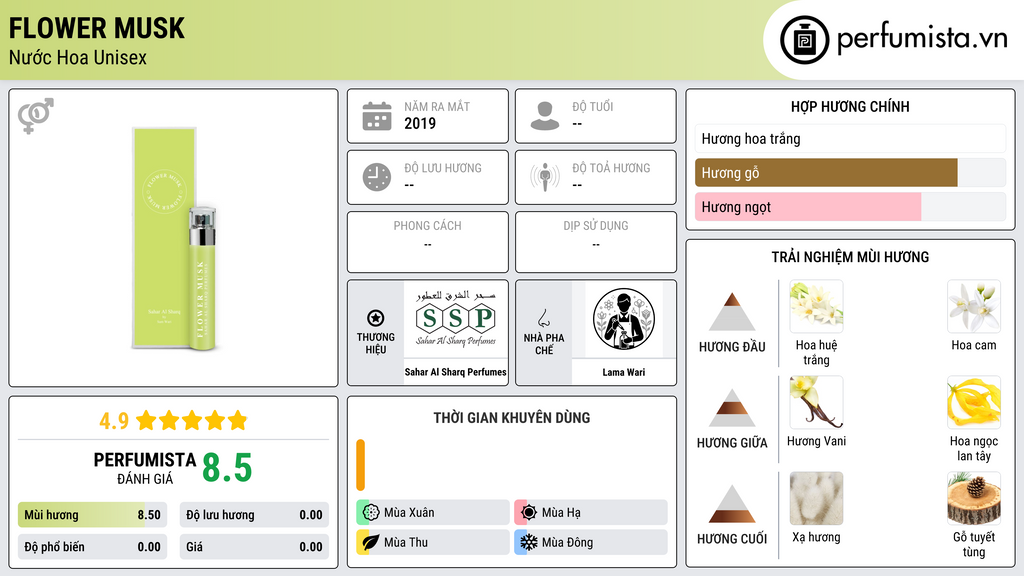Select the Mùa Hạ season button
Screen dimensions: 1024x576
point(590,513)
